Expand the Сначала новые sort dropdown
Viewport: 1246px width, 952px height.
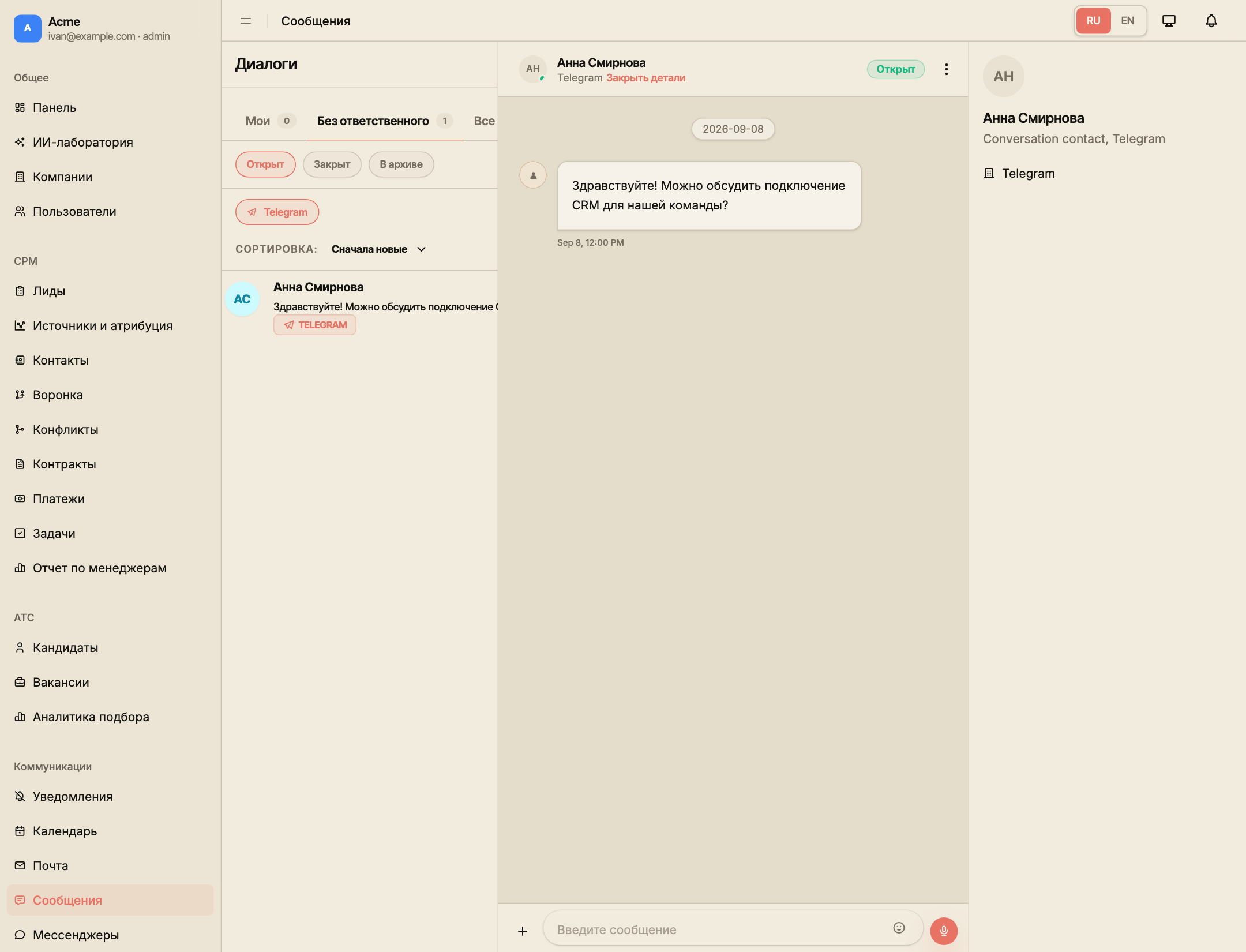378,249
